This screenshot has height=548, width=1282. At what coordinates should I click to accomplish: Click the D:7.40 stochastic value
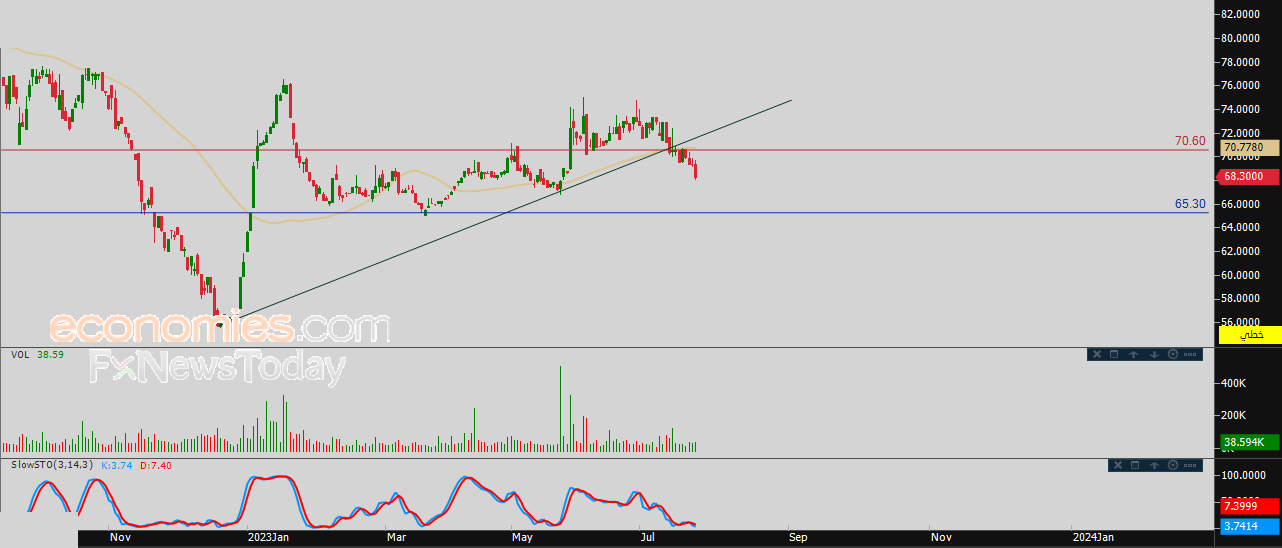pyautogui.click(x=156, y=465)
